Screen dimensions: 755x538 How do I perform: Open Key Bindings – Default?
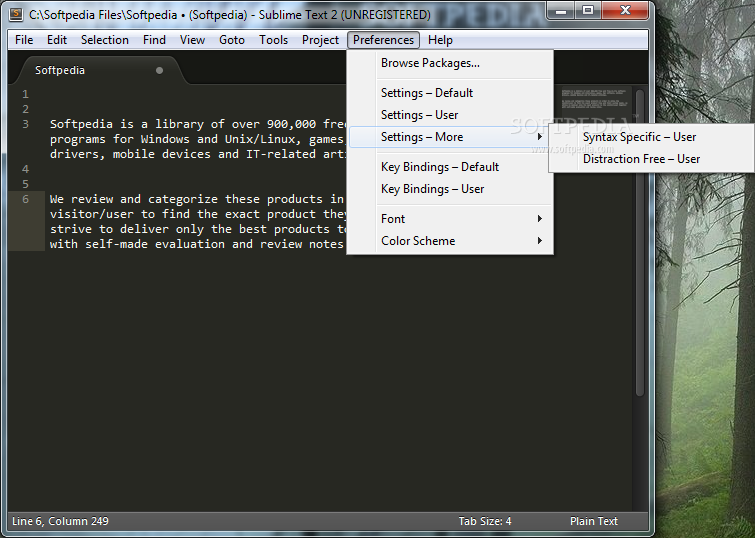tap(450, 167)
